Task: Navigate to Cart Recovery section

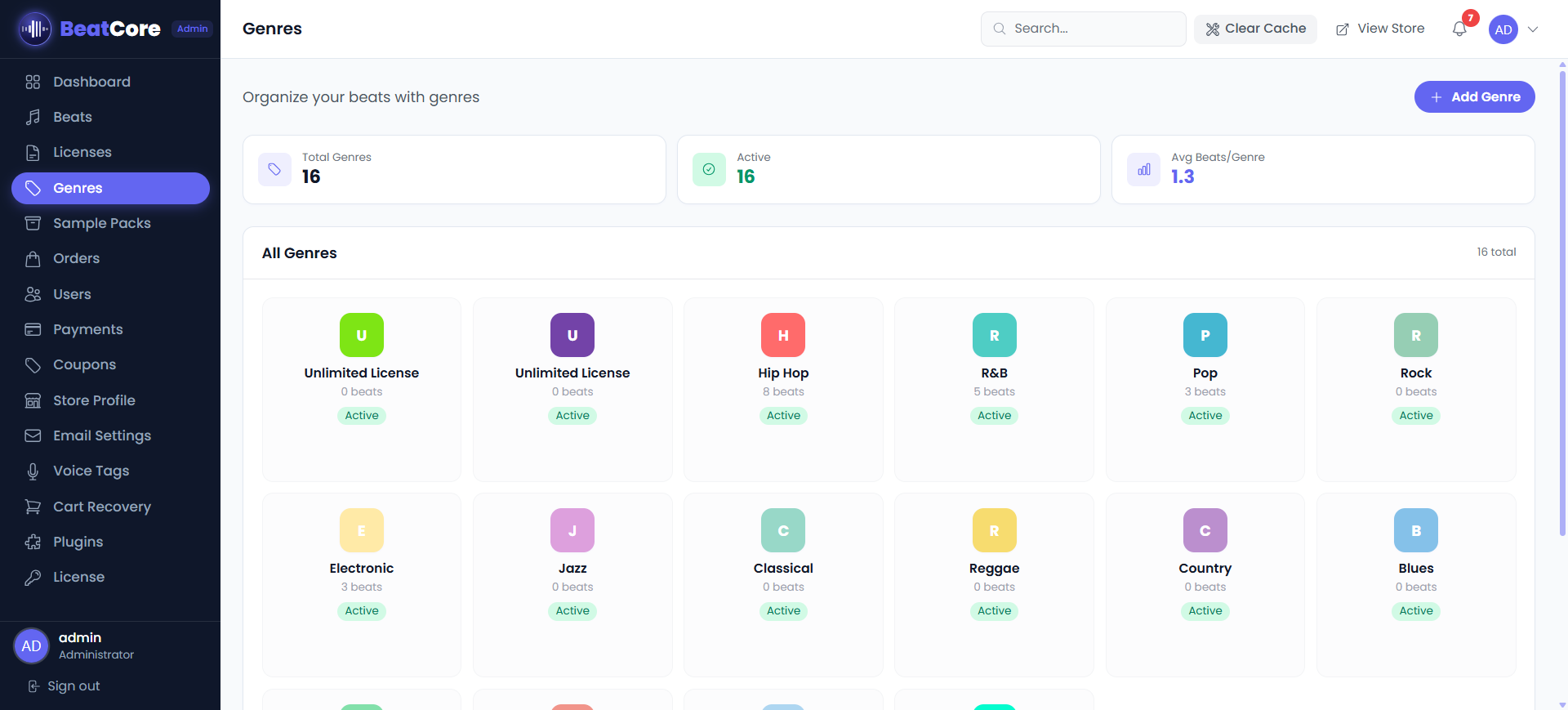Action: (x=101, y=507)
